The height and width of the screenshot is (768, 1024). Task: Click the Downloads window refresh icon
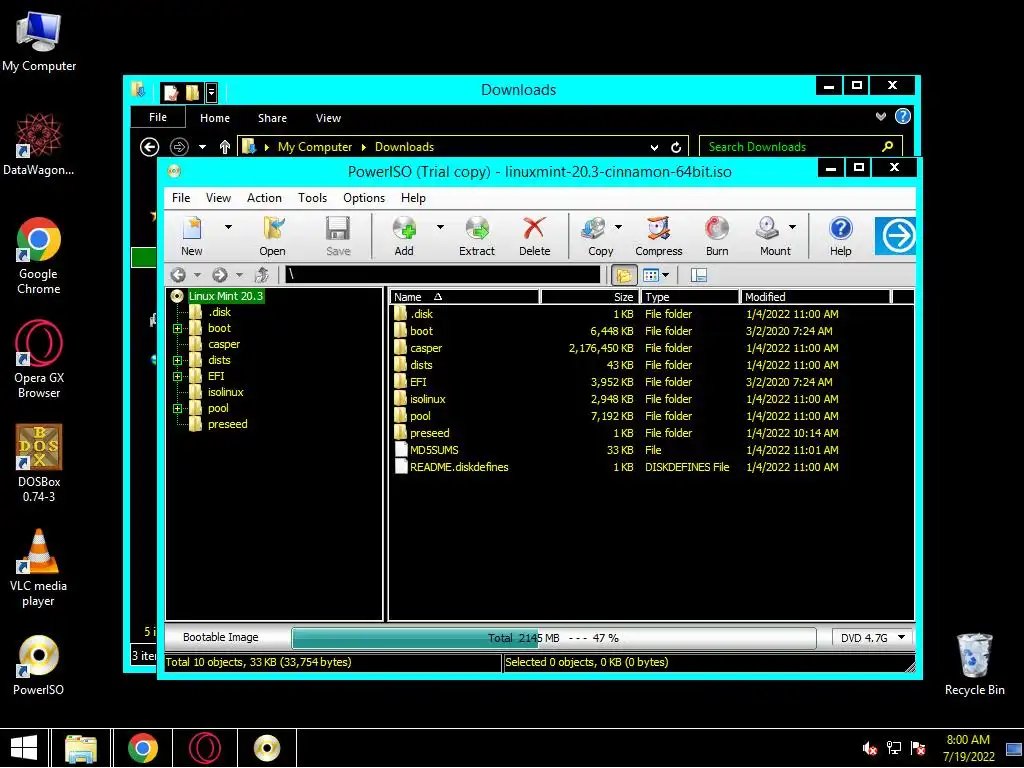pyautogui.click(x=676, y=147)
